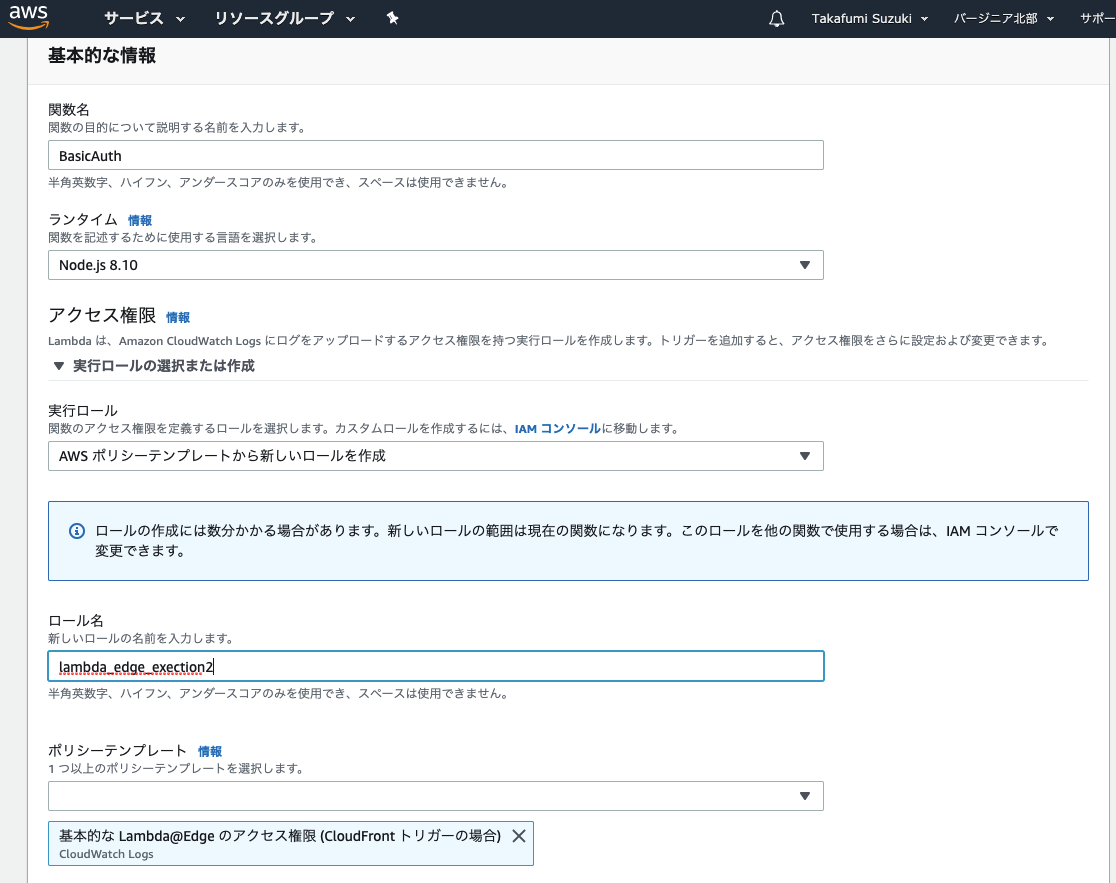Open the ランタイム Node.js 8.10 dropdown

[x=435, y=265]
